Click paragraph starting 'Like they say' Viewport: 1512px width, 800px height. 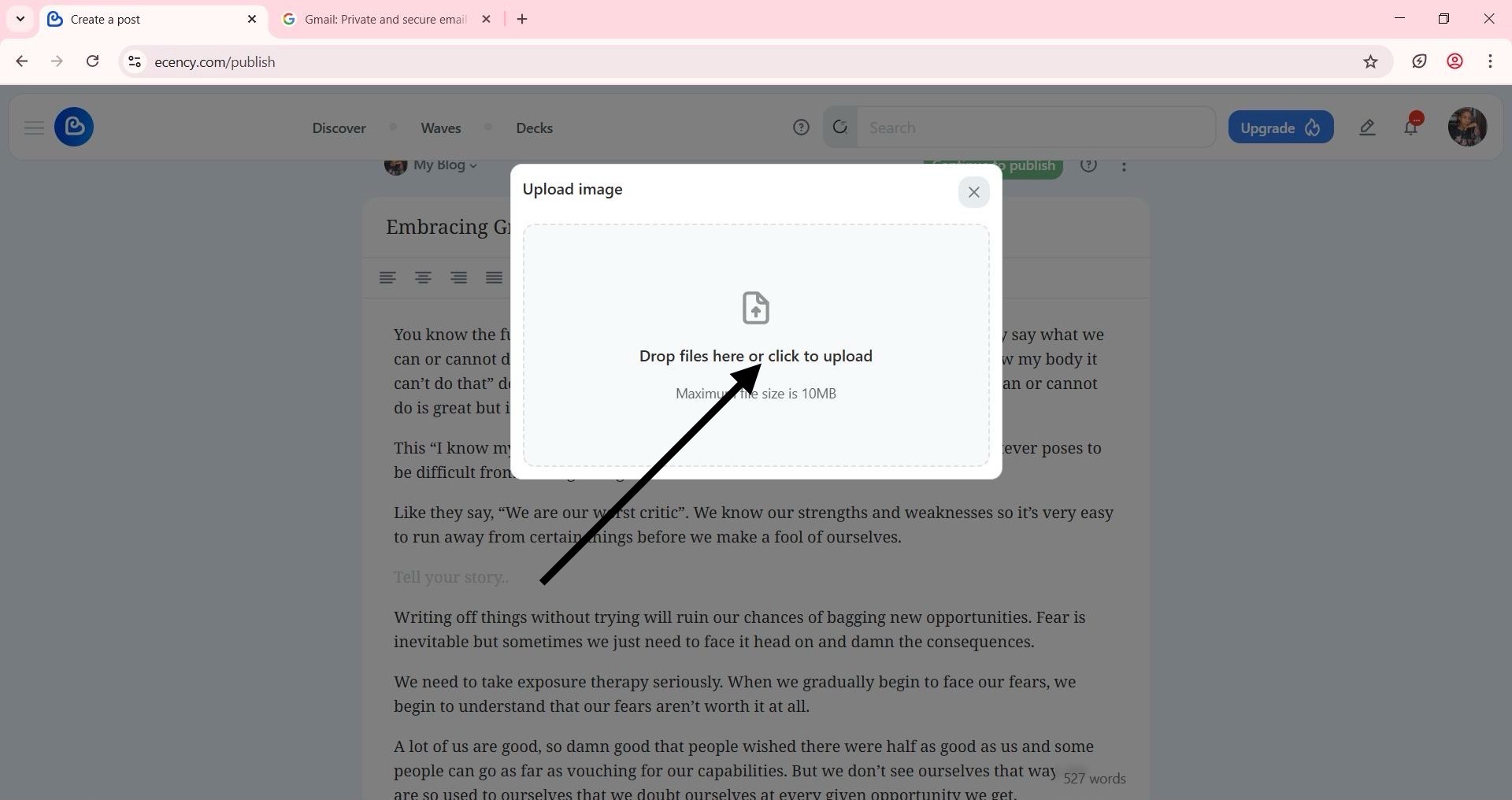tap(754, 524)
